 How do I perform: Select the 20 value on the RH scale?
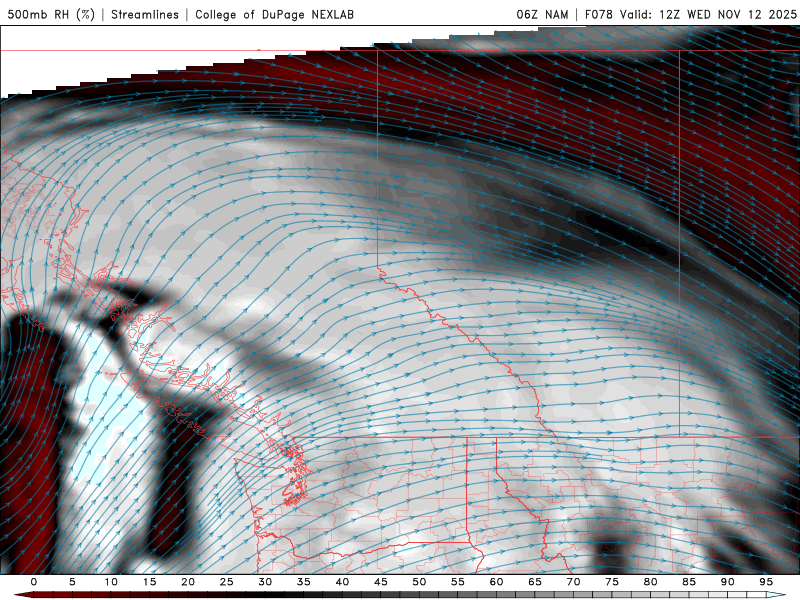(x=188, y=582)
